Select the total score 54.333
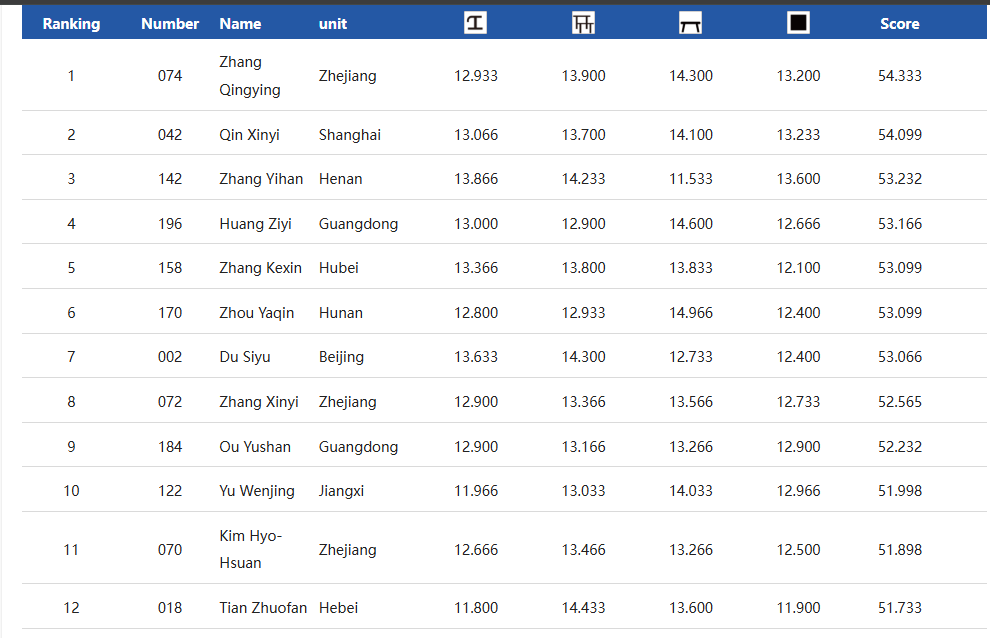Viewport: 990px width, 638px height. 899,76
